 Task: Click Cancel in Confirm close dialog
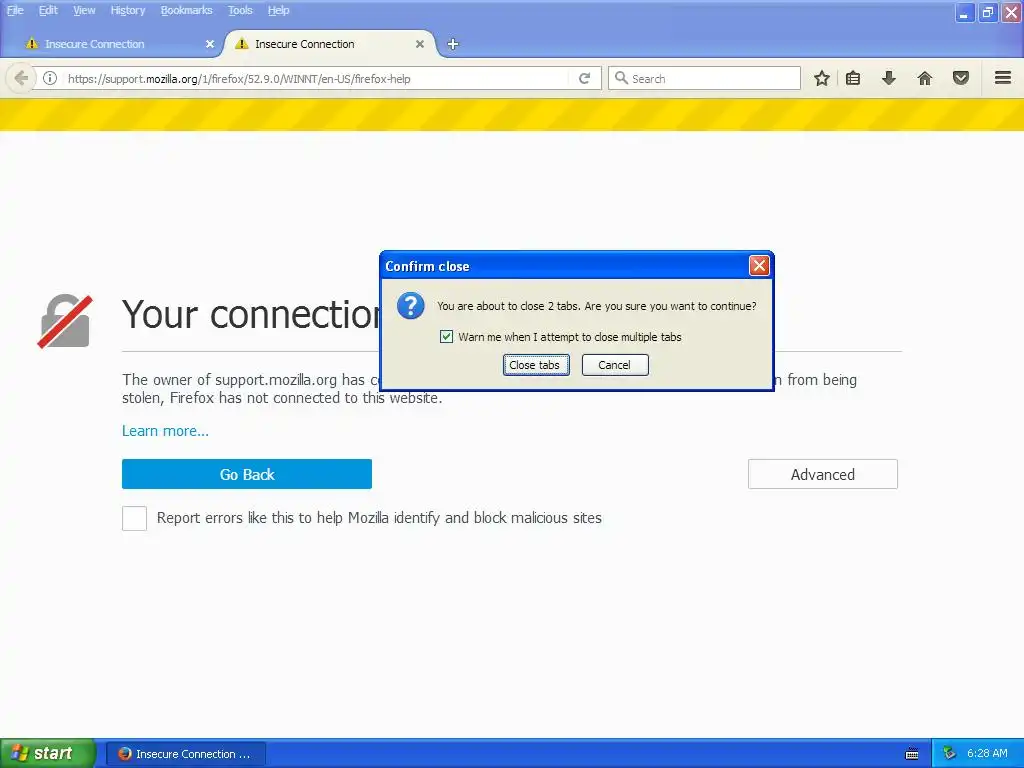(615, 365)
